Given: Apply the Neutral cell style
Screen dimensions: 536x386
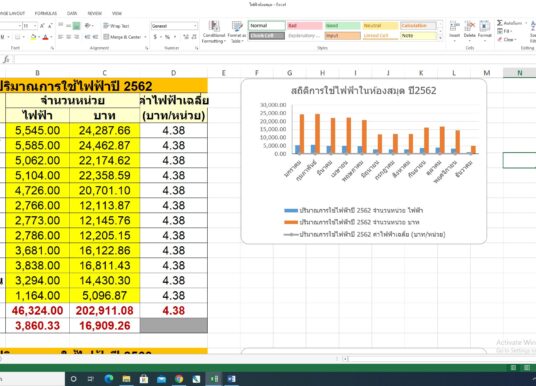Looking at the screenshot, I should [x=380, y=25].
